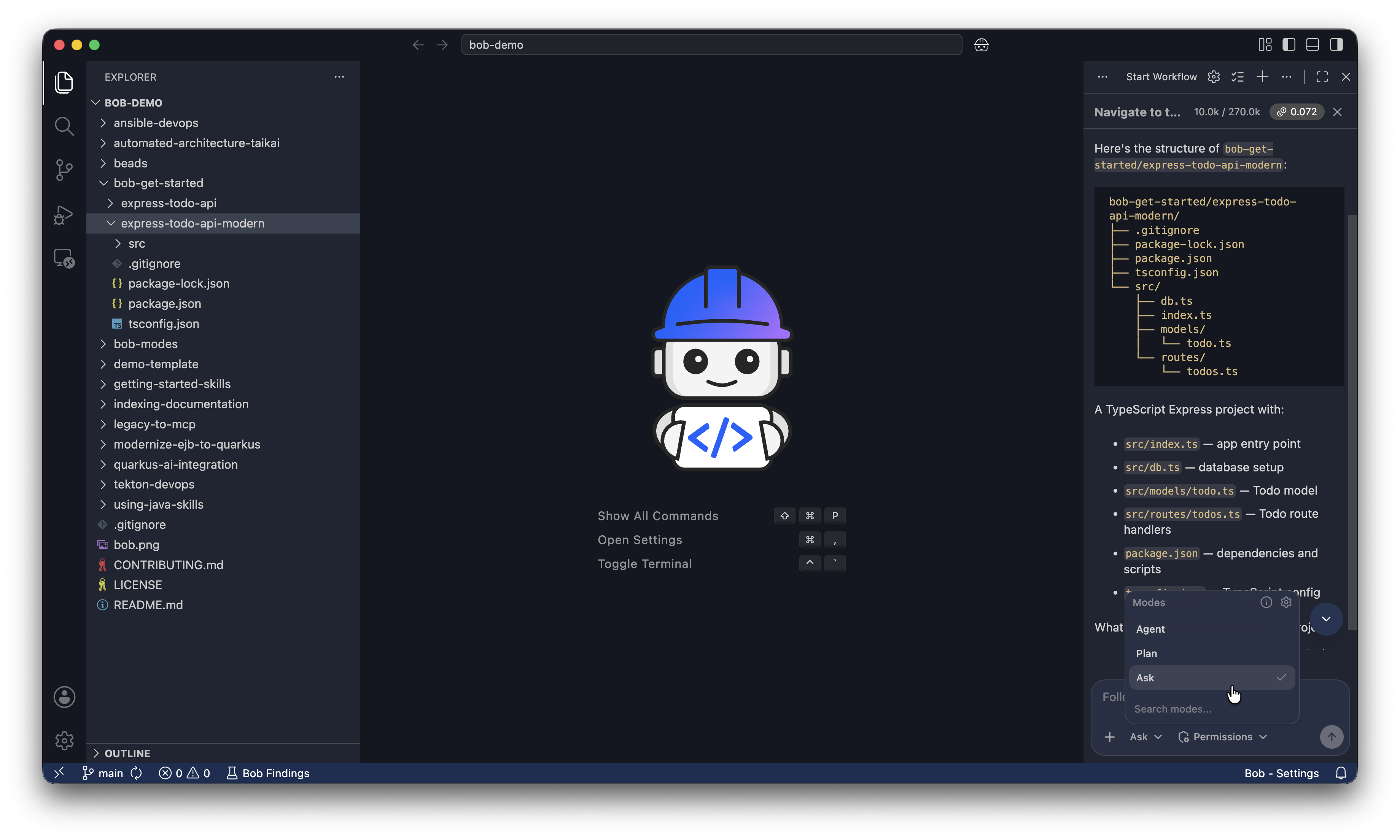Image resolution: width=1400 pixels, height=840 pixels.
Task: Open the Source Control view
Action: pyautogui.click(x=64, y=170)
